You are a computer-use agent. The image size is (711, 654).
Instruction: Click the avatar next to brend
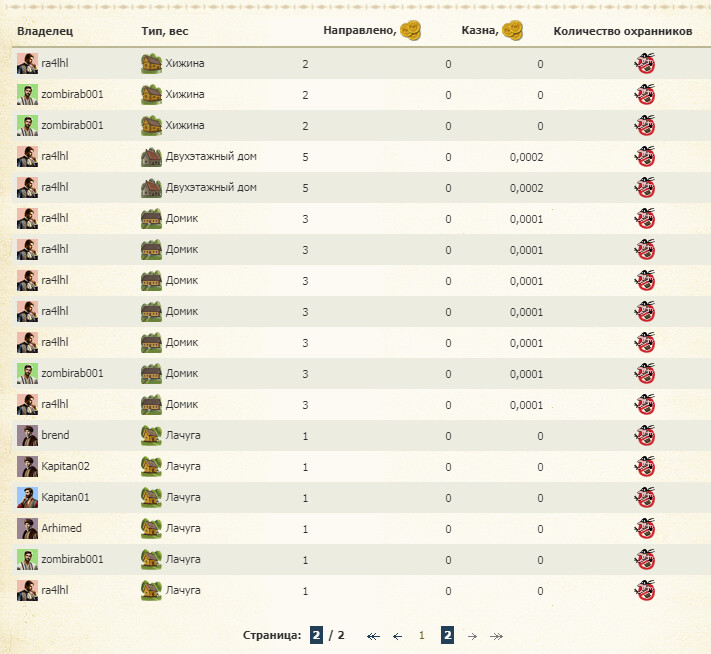coord(27,436)
